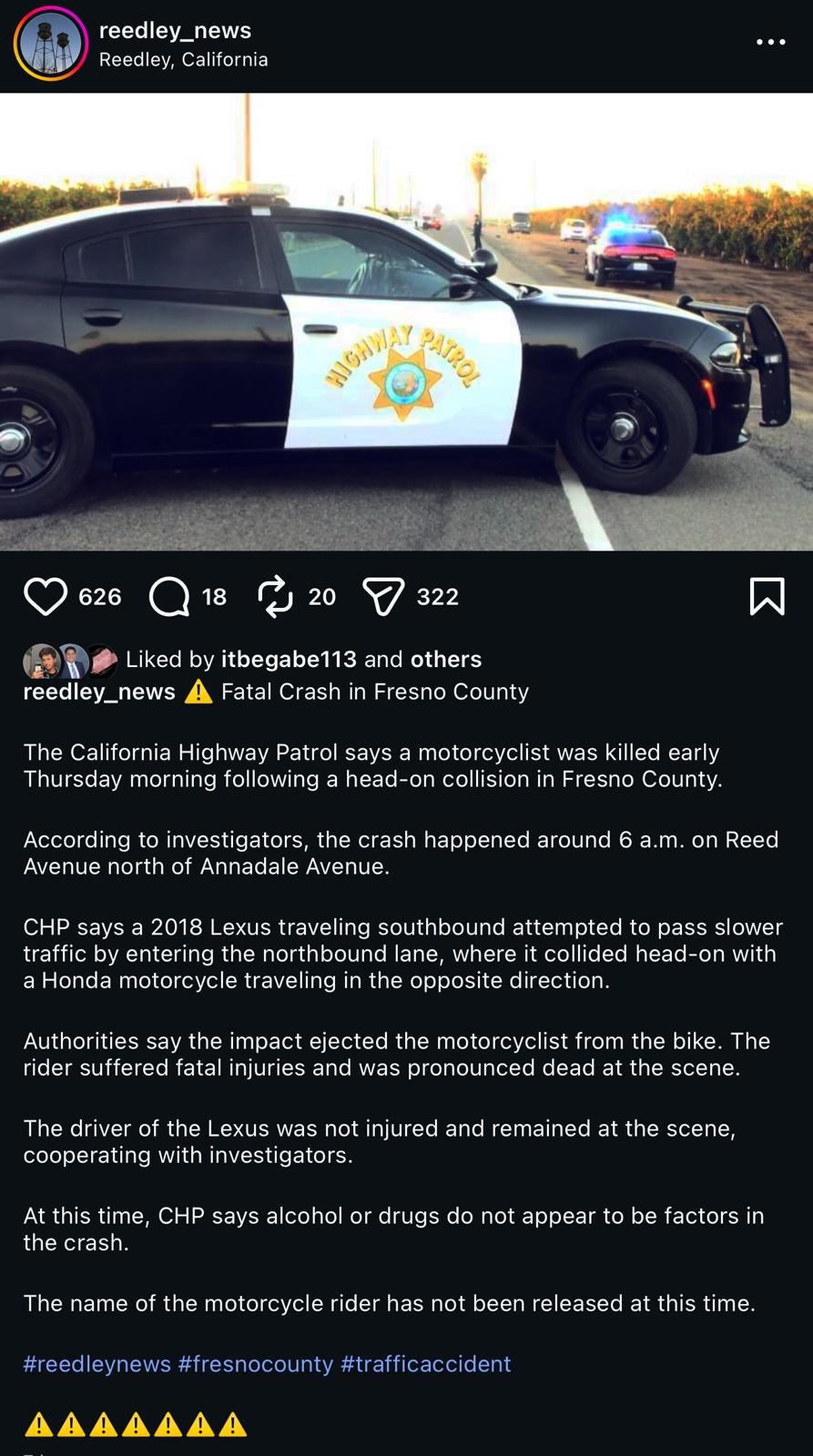
Task: Open the #reedleynews hashtag
Action: (97, 1364)
